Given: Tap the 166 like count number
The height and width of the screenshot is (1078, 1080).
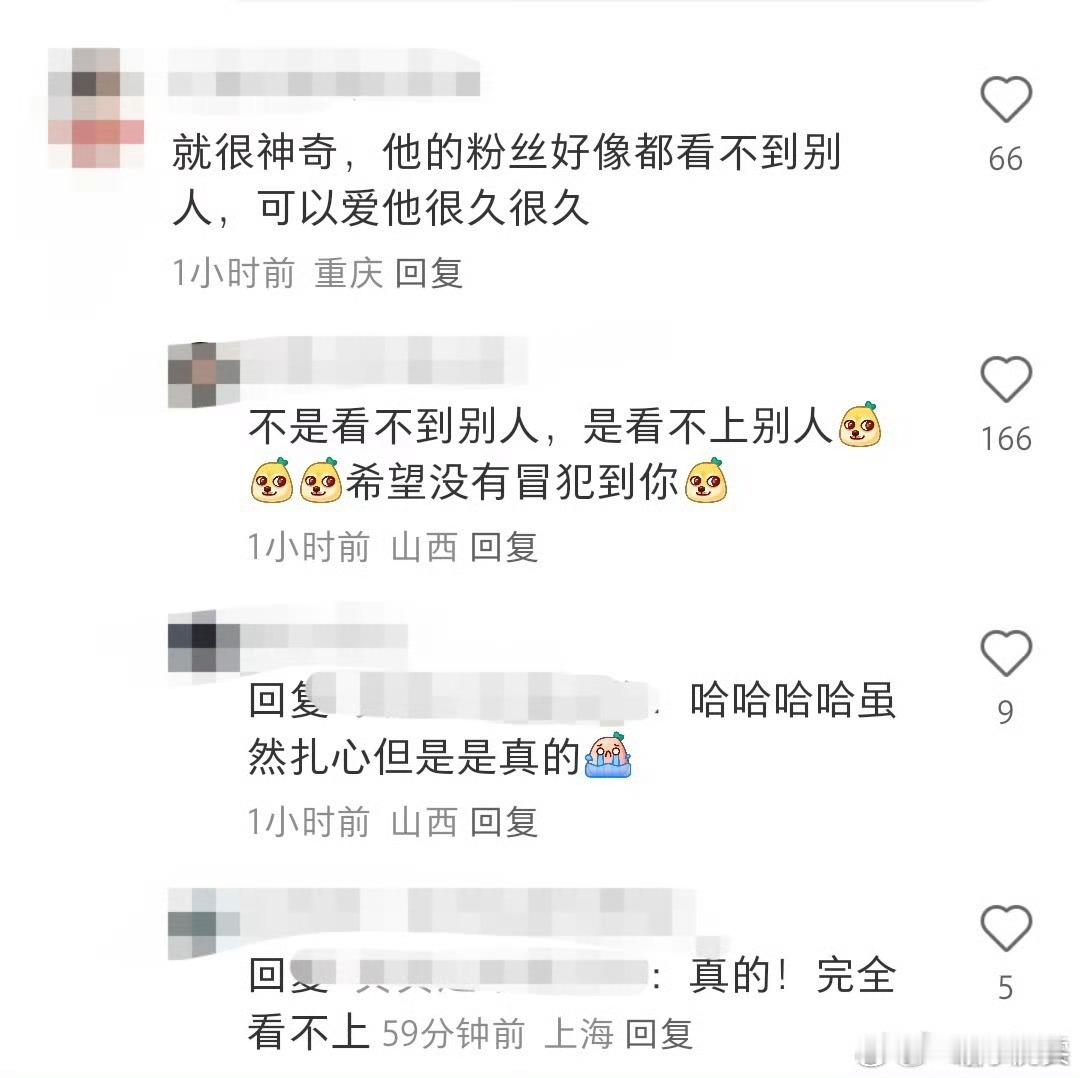Looking at the screenshot, I should [x=1006, y=439].
